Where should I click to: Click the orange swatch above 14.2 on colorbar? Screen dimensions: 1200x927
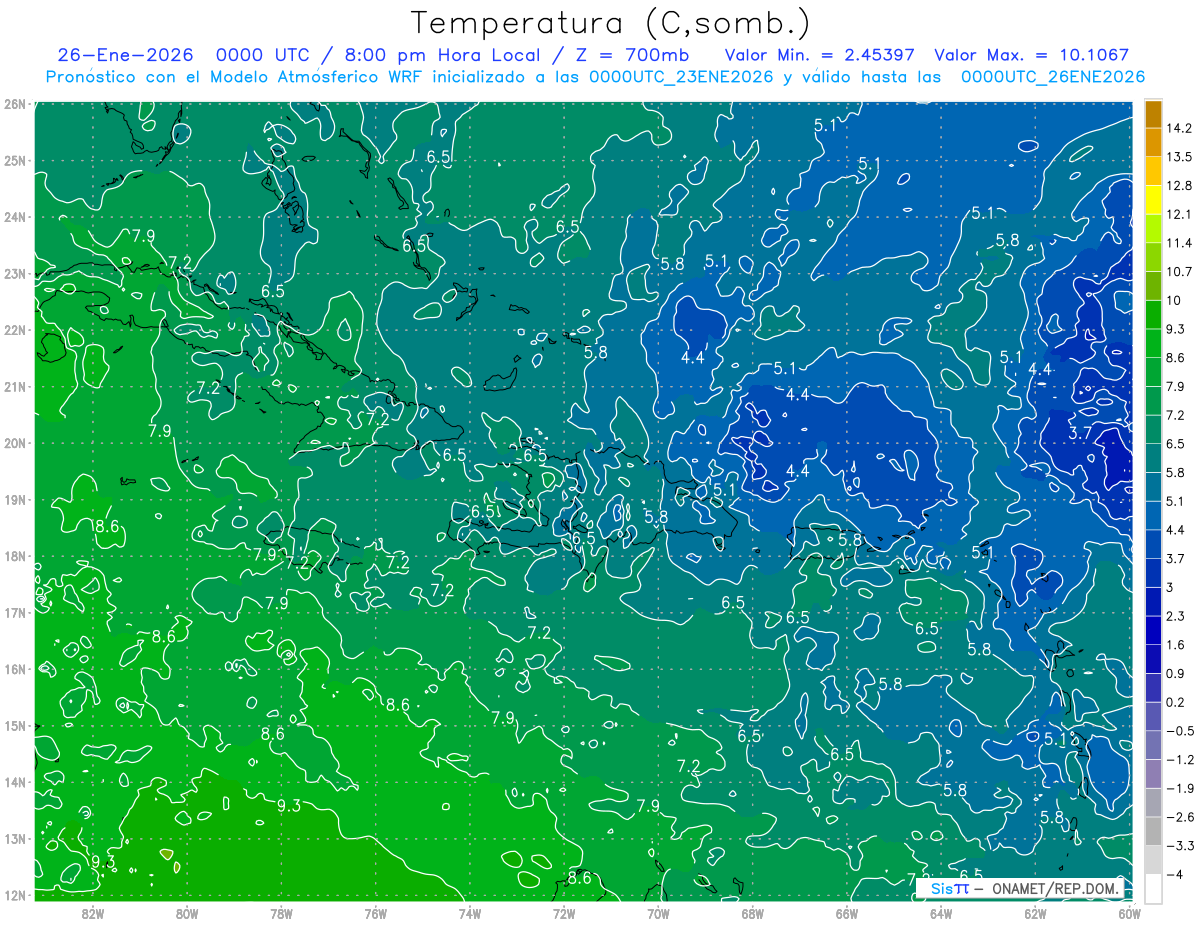[1153, 114]
